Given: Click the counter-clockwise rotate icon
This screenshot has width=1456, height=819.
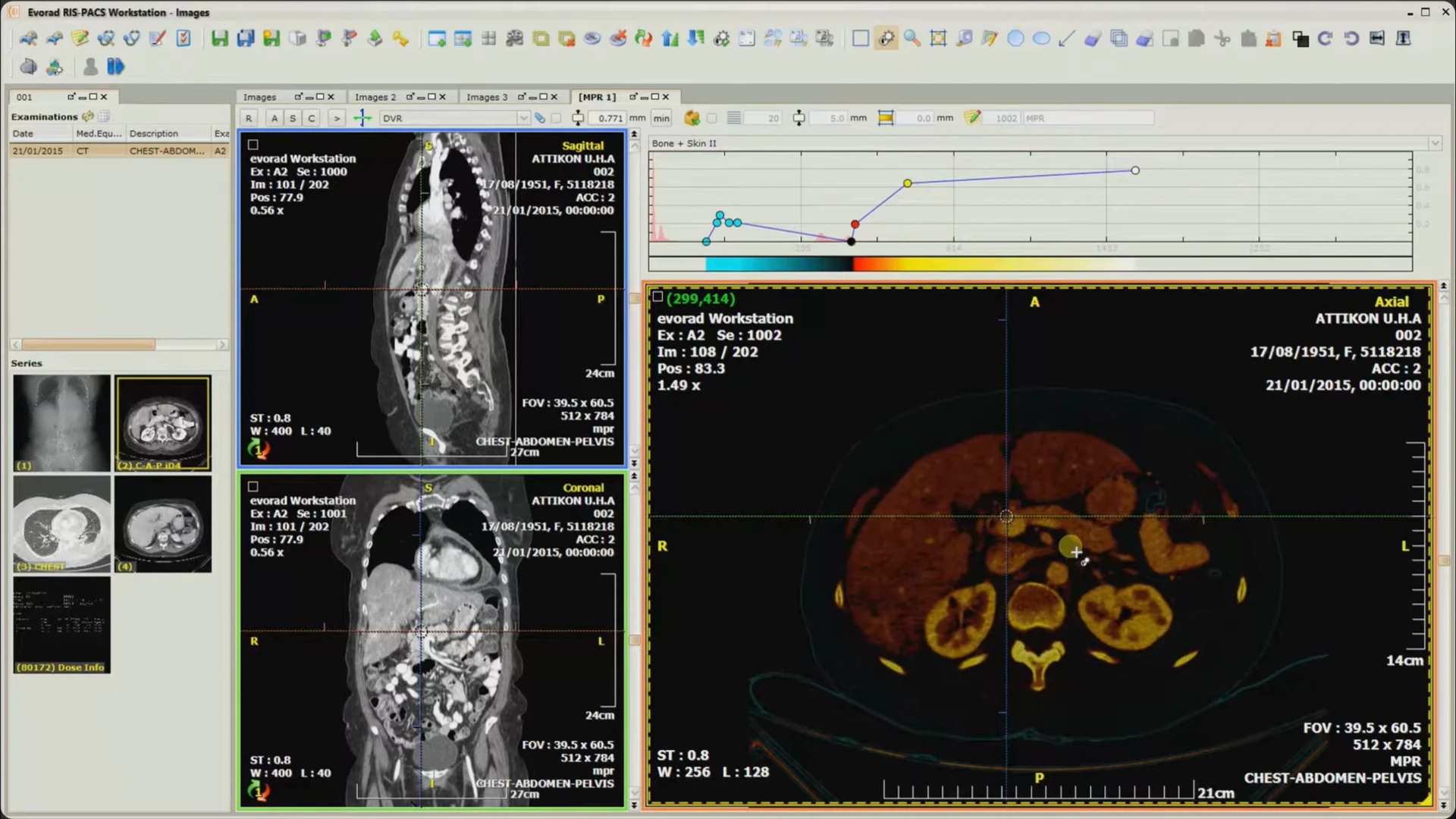Looking at the screenshot, I should pos(1351,39).
